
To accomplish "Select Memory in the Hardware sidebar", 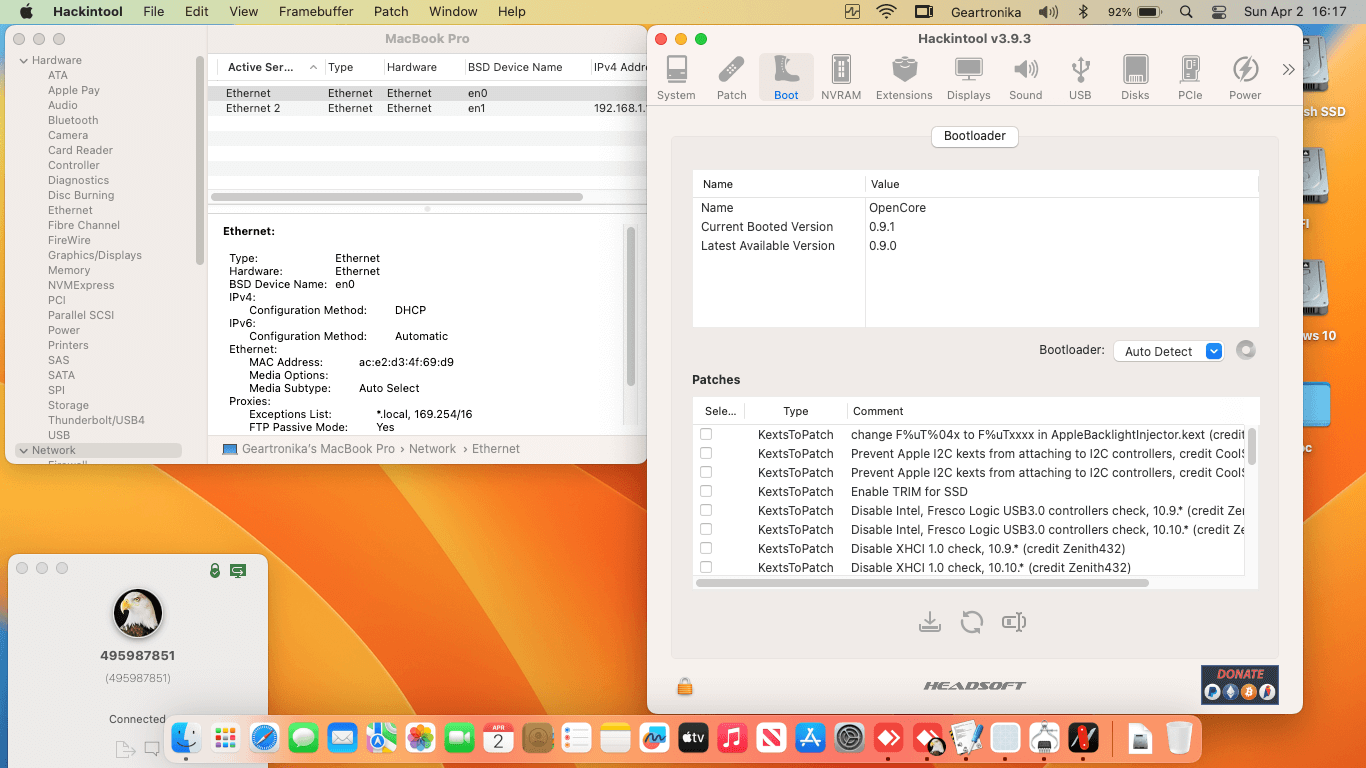I will point(69,271).
